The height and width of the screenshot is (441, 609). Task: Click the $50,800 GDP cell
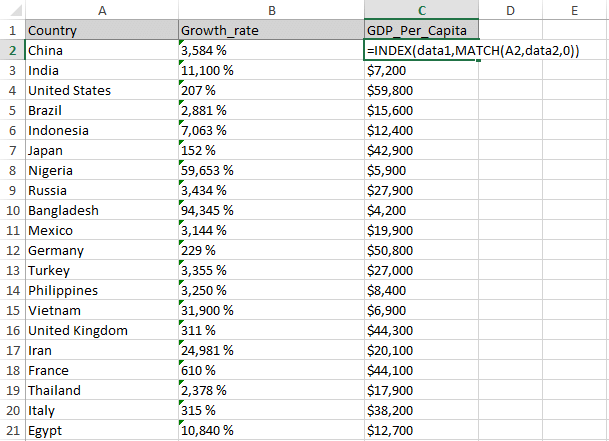point(421,250)
